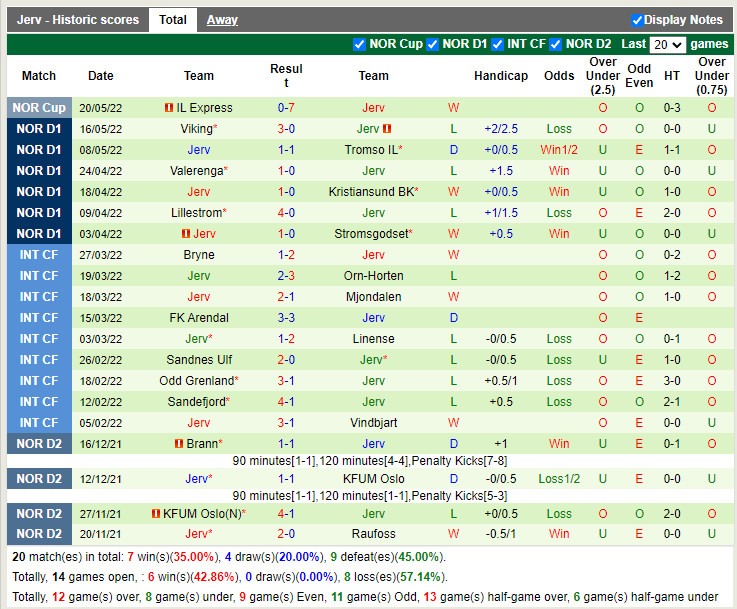Uncheck the NOR Cup filter checkbox
This screenshot has height=609, width=737.
click(x=360, y=44)
